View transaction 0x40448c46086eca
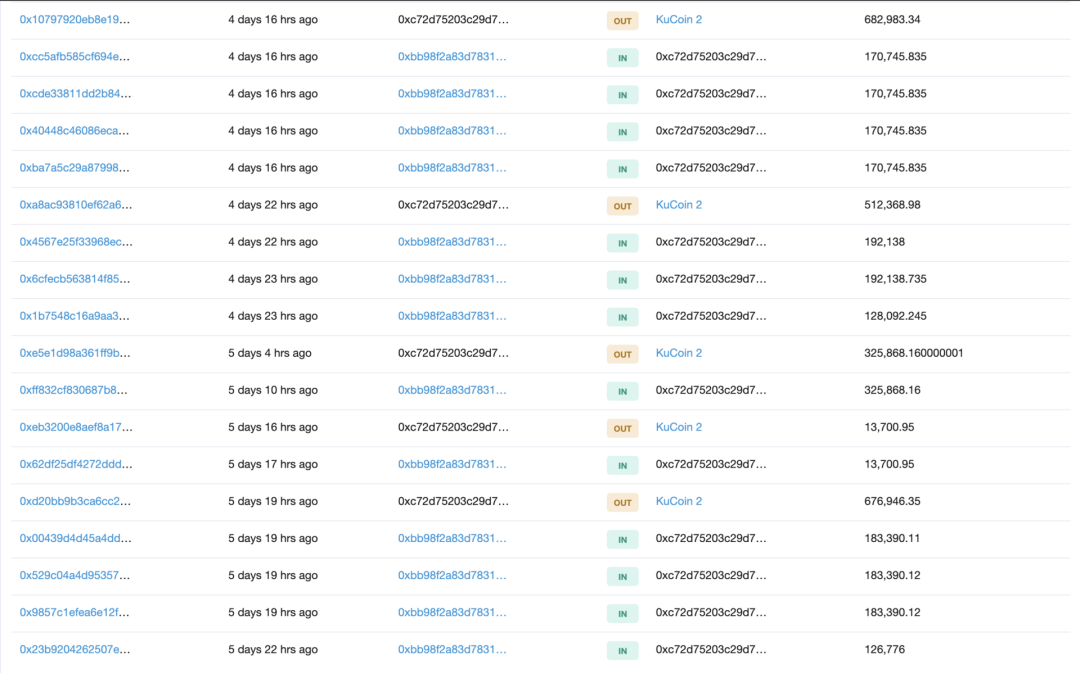This screenshot has height=673, width=1080. click(75, 131)
